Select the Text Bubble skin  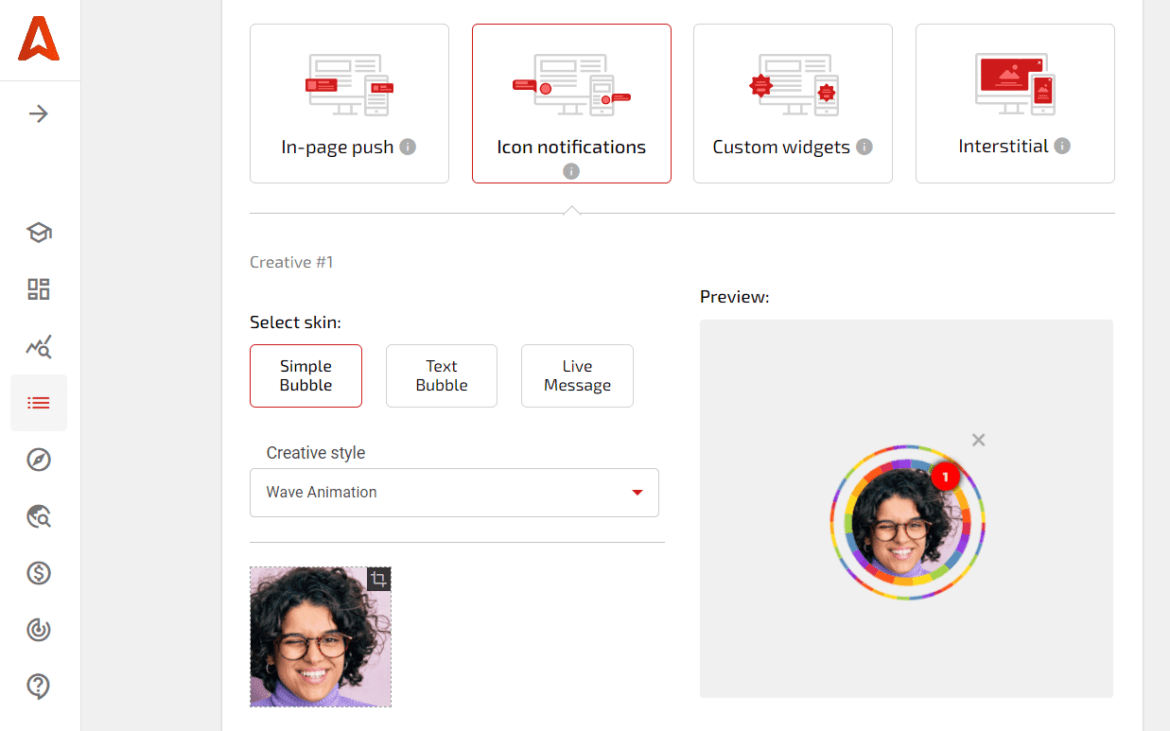[x=441, y=376]
